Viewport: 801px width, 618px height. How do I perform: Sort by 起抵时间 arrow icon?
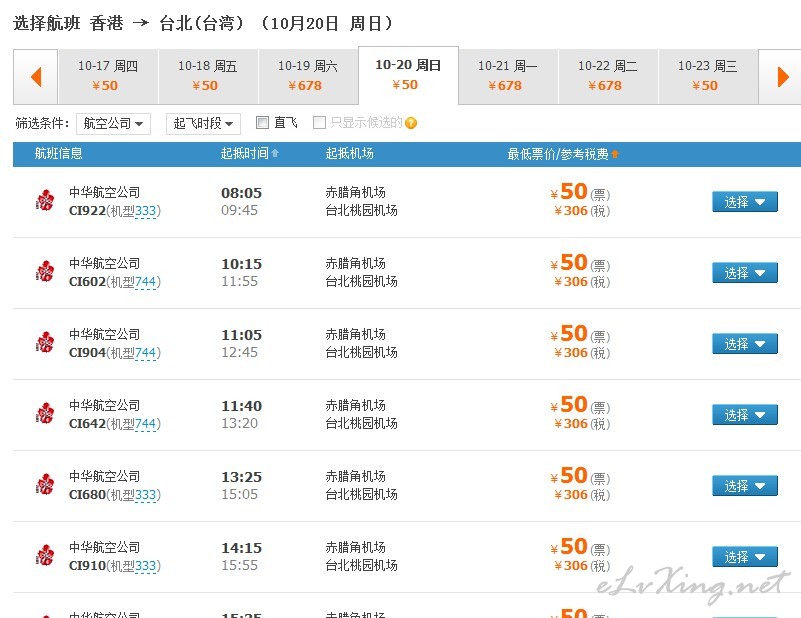(x=275, y=153)
